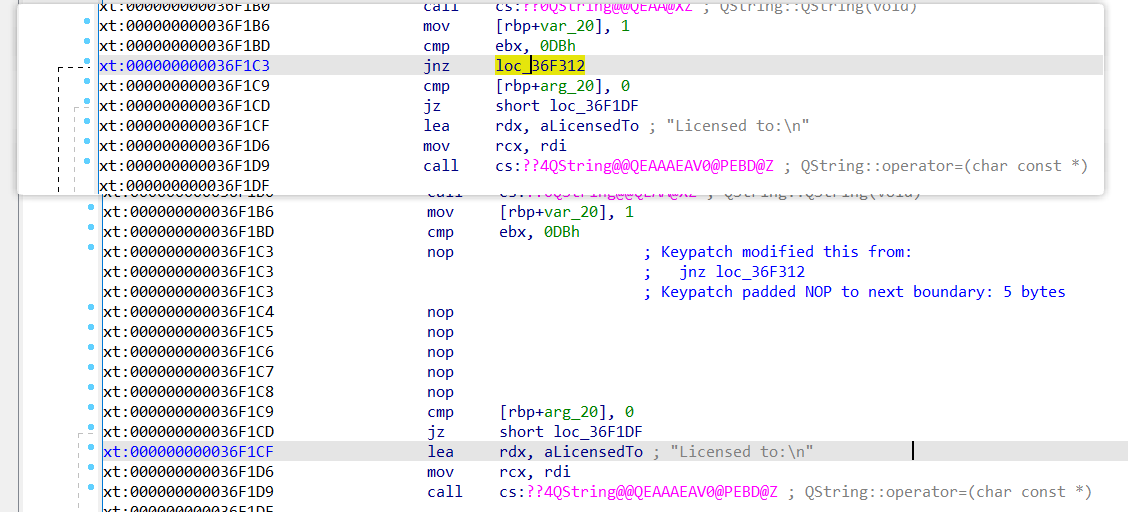Click aLicensedTo operand in the highlighted lower row
Viewport: 1128px width, 512px height.
593,452
